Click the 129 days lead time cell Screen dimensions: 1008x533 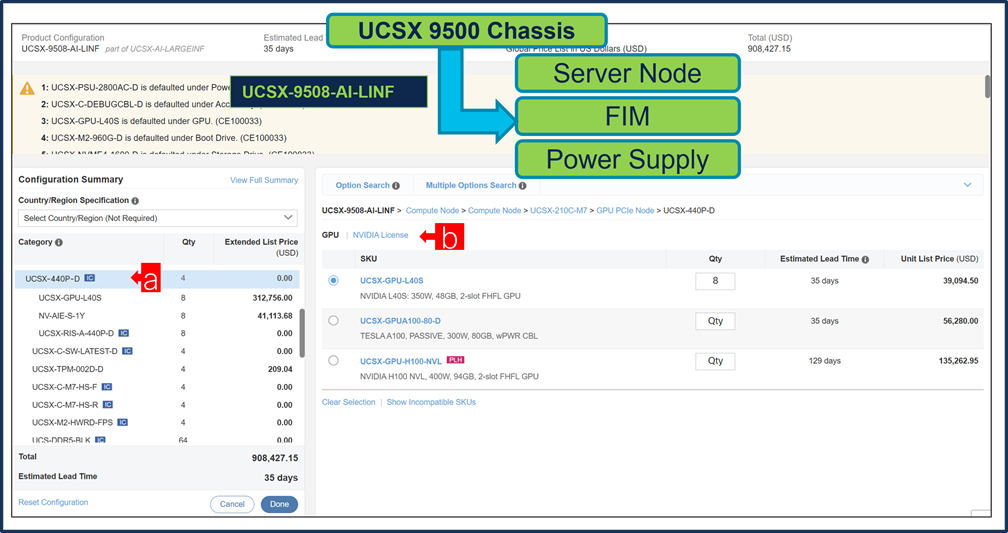coord(825,361)
